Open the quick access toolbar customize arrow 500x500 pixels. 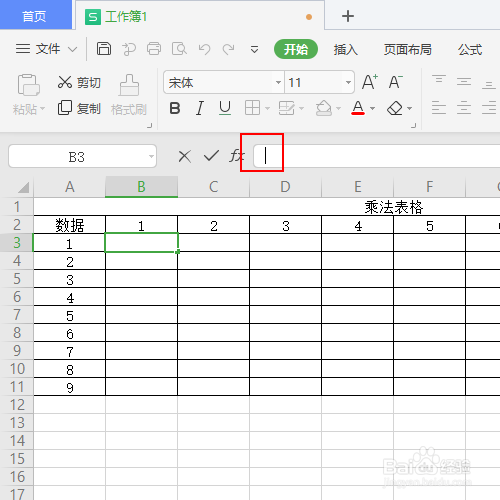click(254, 50)
